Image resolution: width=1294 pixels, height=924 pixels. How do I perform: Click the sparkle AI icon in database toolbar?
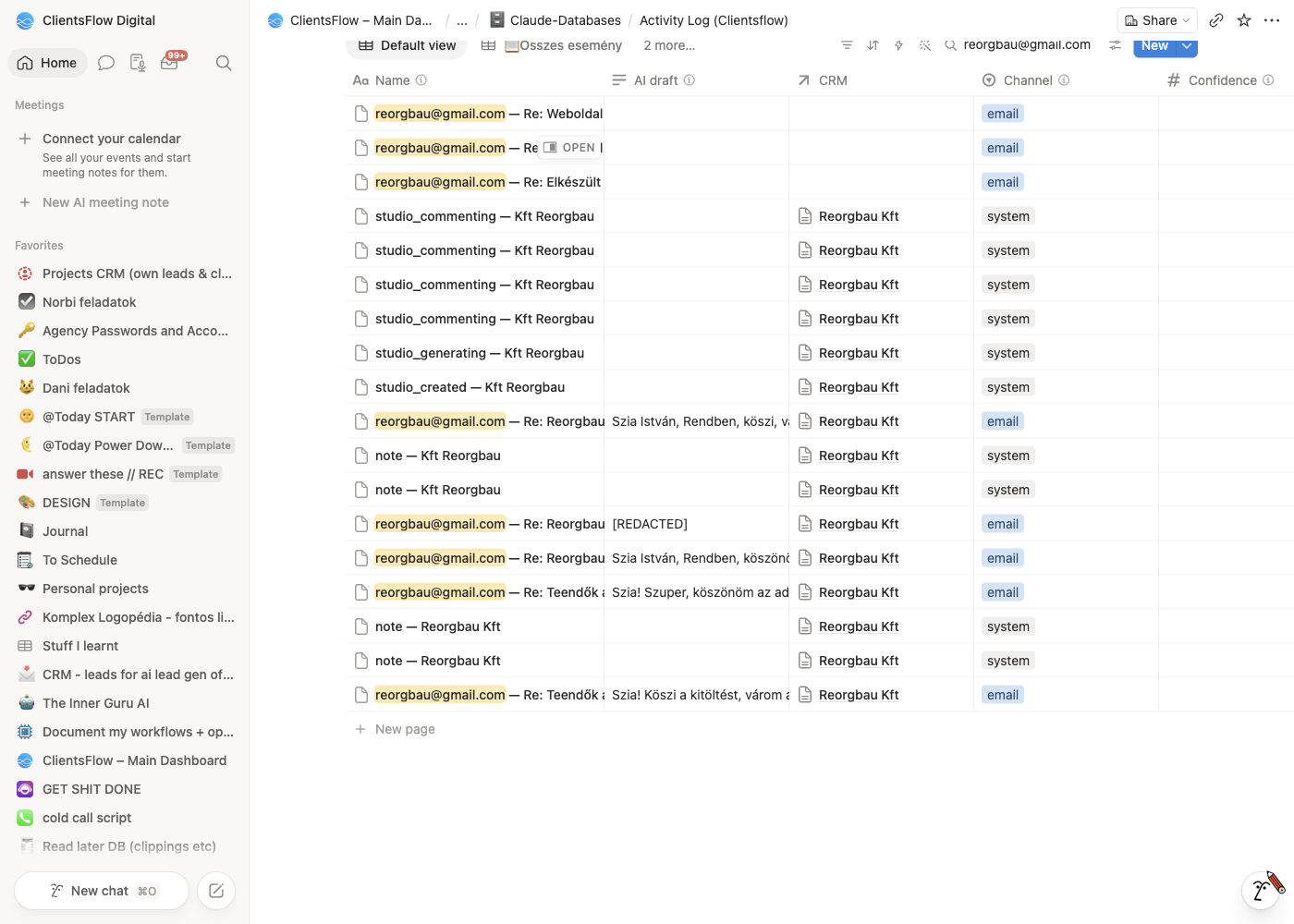[x=924, y=45]
